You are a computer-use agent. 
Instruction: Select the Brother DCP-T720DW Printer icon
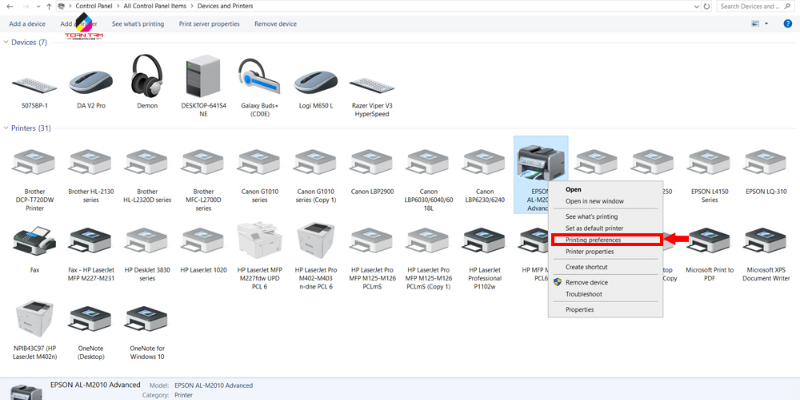click(x=34, y=162)
